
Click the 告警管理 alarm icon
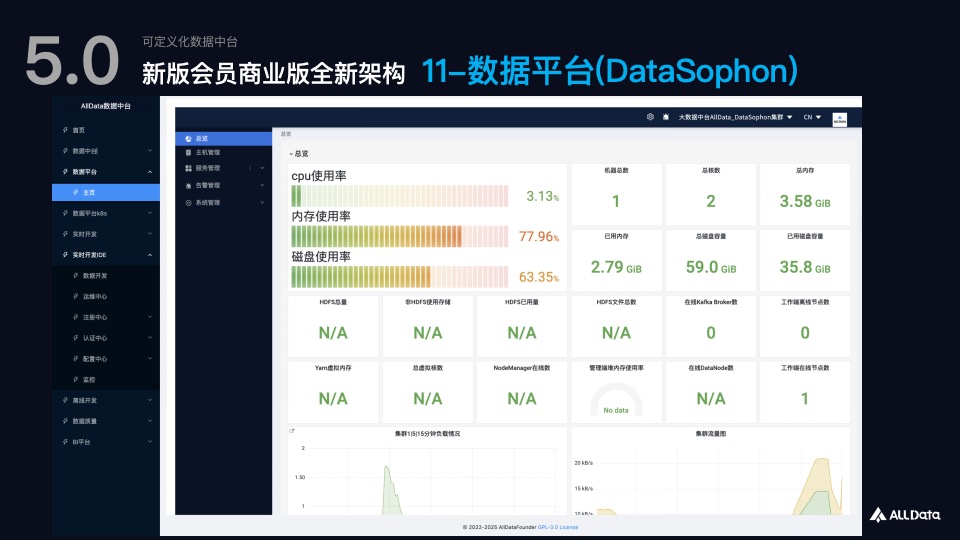pyautogui.click(x=189, y=186)
